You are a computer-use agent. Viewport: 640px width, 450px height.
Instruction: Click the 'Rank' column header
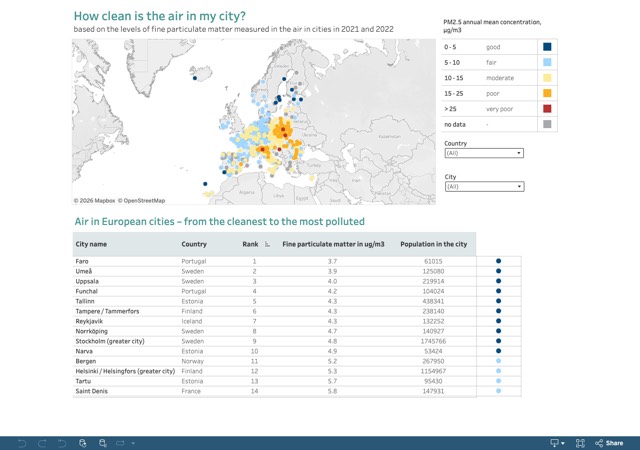[250, 244]
